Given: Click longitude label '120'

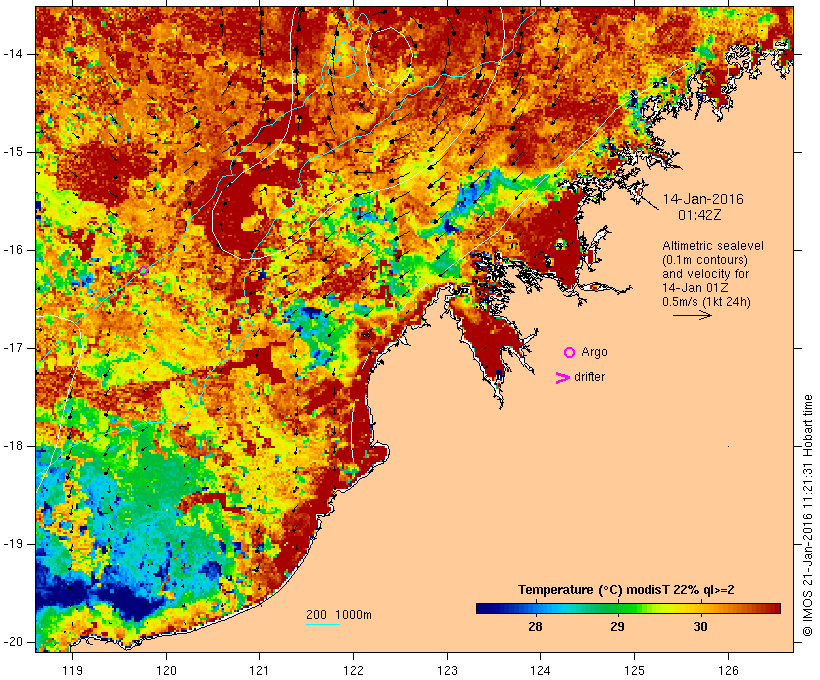Looking at the screenshot, I should pyautogui.click(x=166, y=670).
